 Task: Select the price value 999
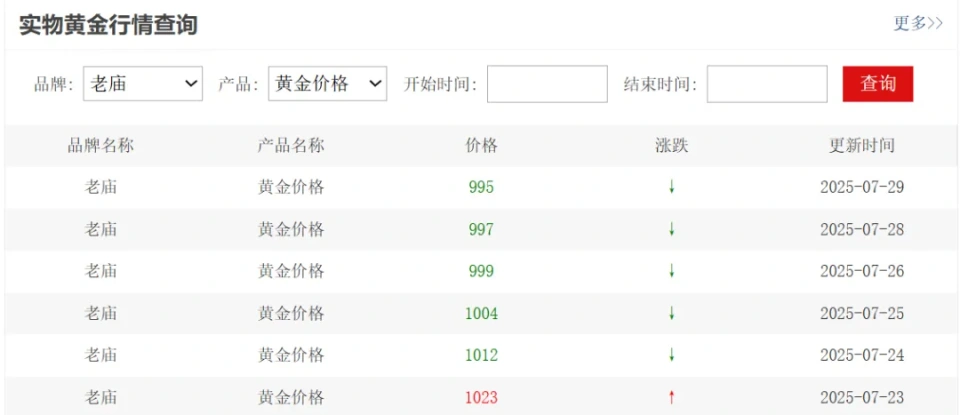pos(481,271)
